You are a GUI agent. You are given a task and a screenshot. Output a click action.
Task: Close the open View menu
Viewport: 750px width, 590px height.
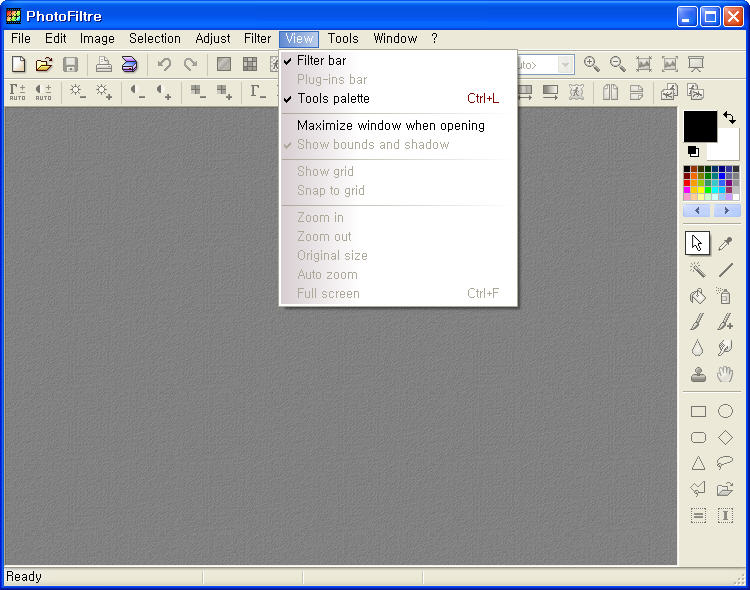299,38
